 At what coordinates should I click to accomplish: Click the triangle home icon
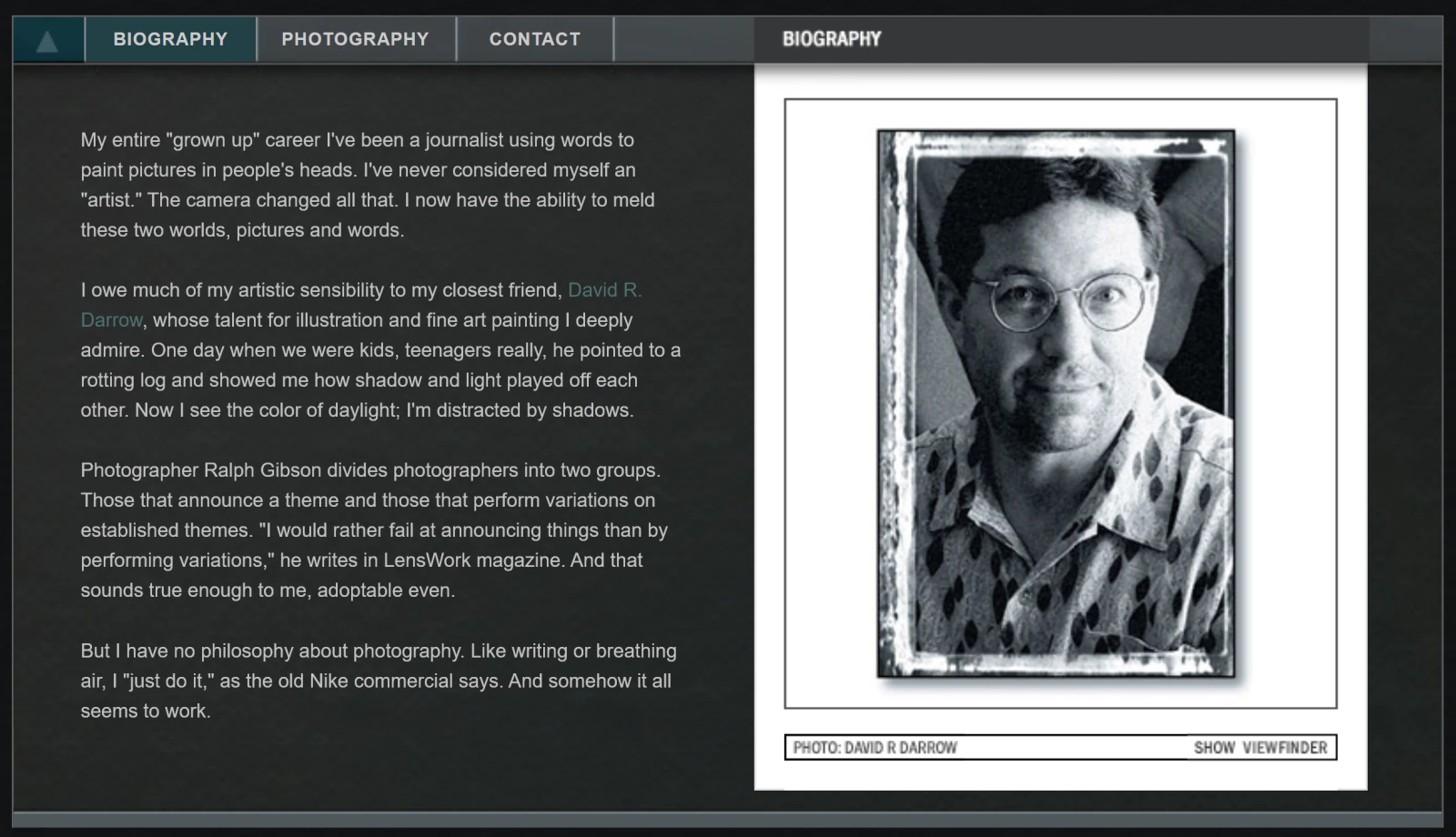pyautogui.click(x=47, y=40)
